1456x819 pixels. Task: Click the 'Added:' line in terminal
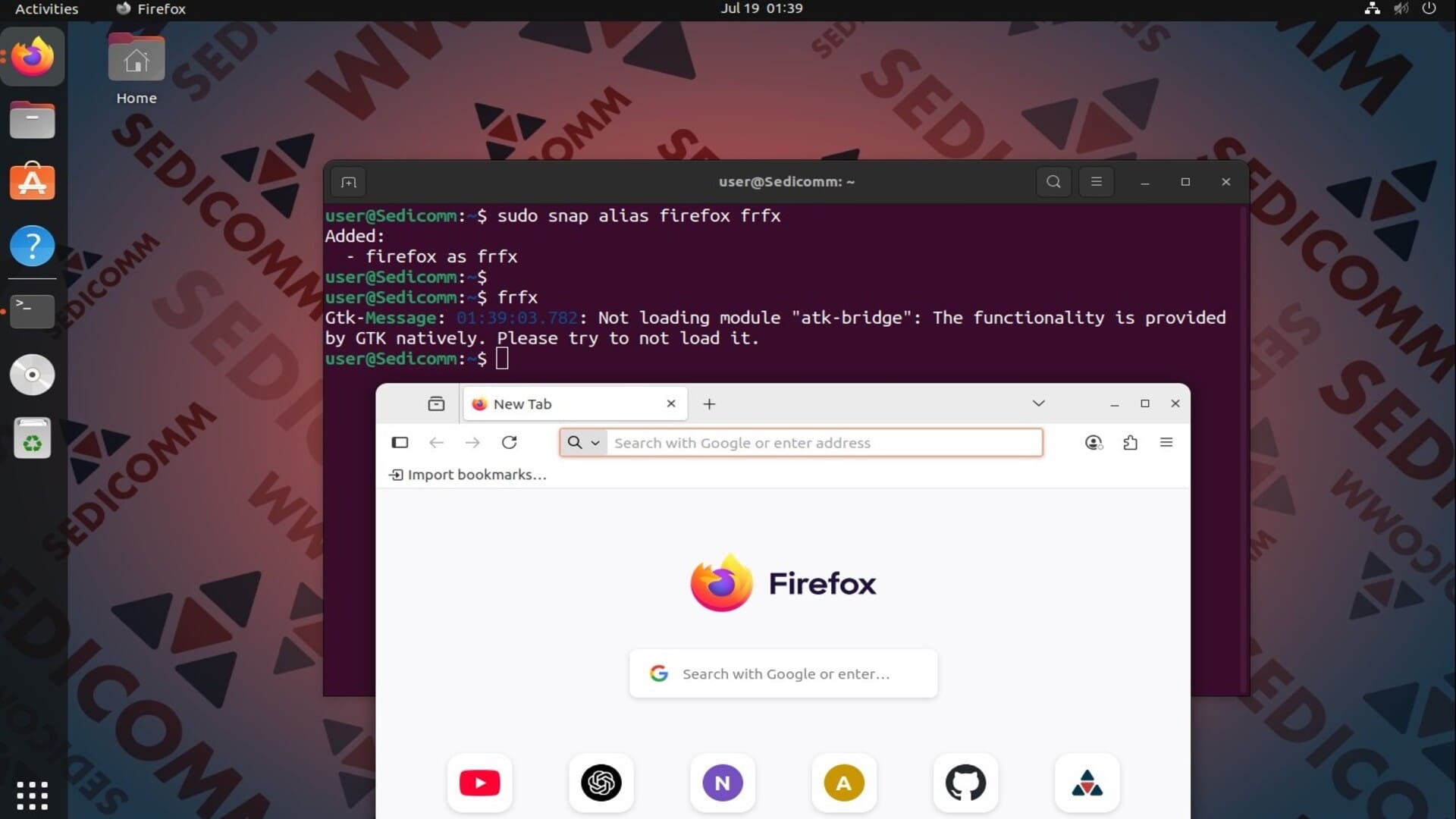tap(355, 237)
